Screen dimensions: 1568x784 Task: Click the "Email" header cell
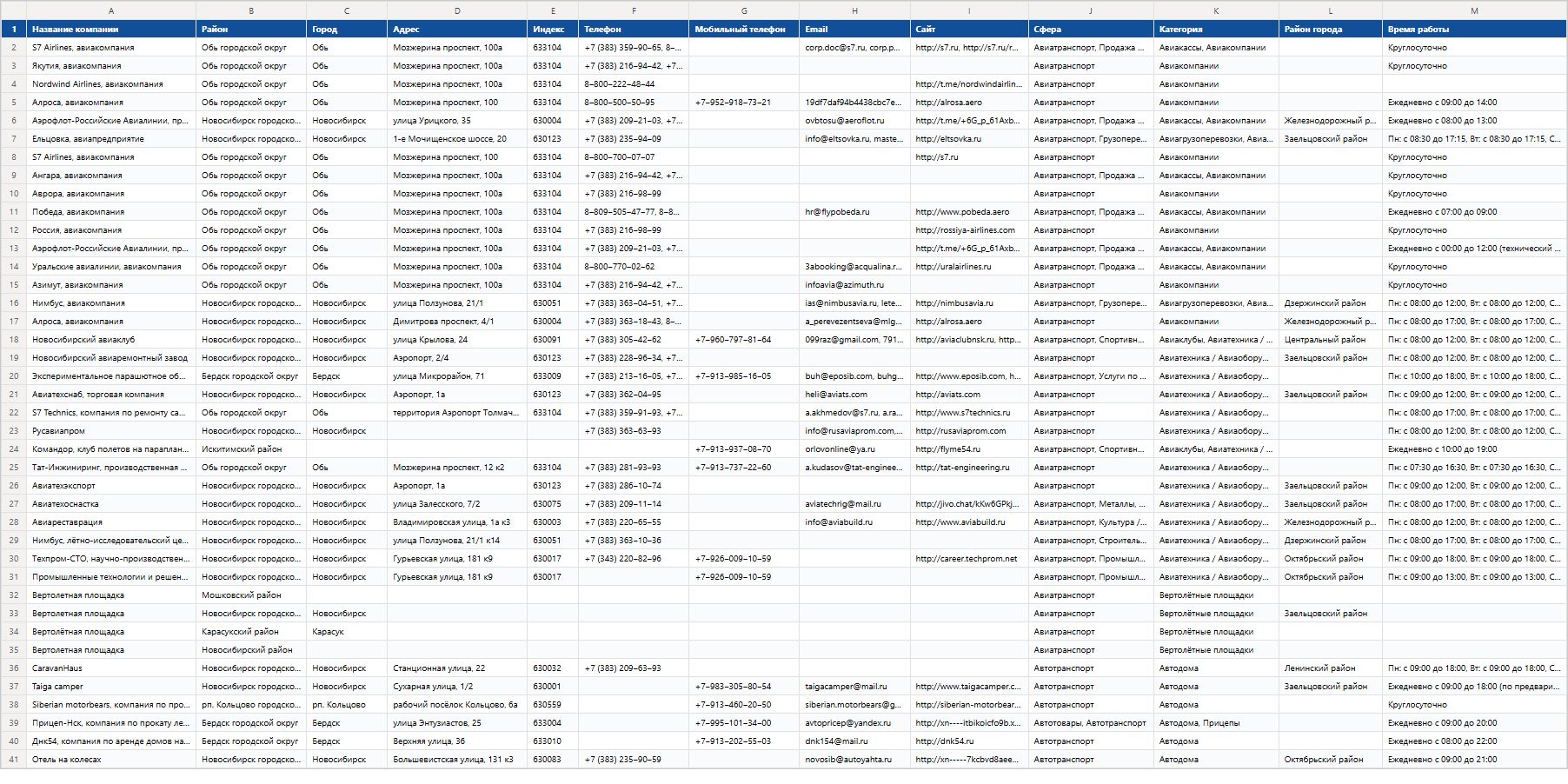(x=854, y=30)
